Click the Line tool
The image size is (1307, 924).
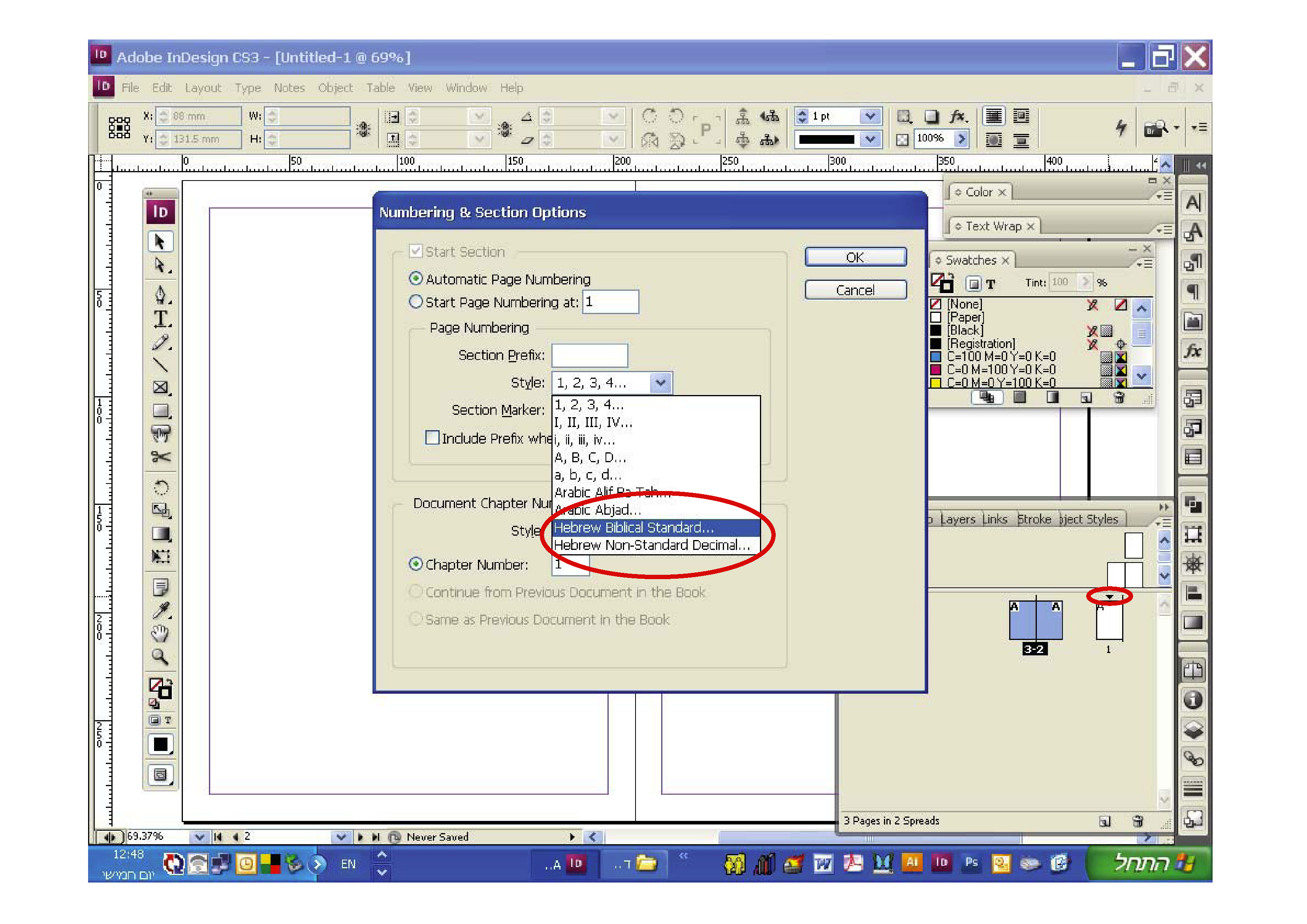click(x=160, y=364)
